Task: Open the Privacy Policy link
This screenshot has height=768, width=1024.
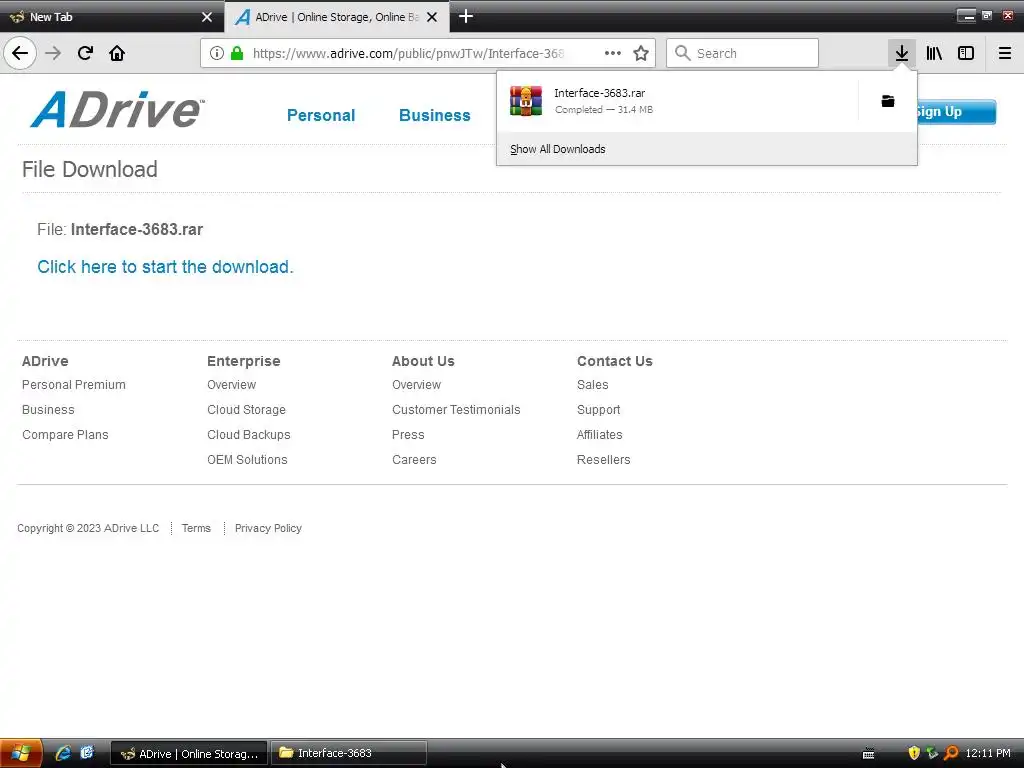Action: [268, 528]
